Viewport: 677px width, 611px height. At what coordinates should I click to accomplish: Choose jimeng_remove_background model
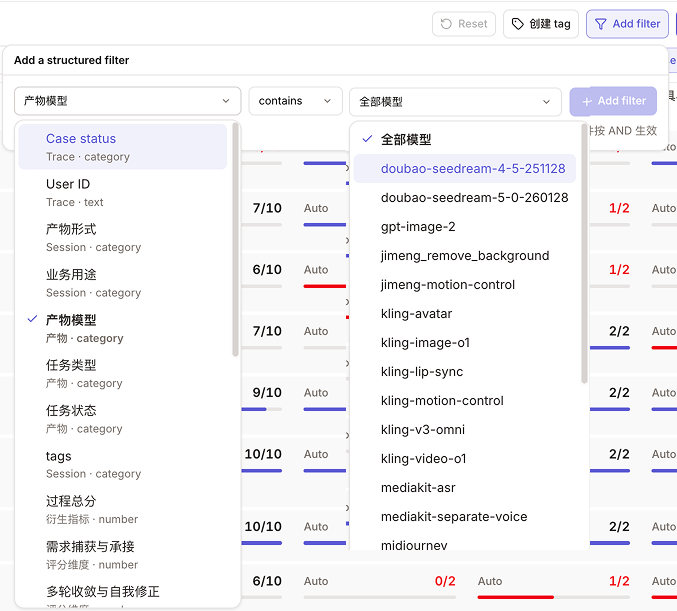click(465, 255)
